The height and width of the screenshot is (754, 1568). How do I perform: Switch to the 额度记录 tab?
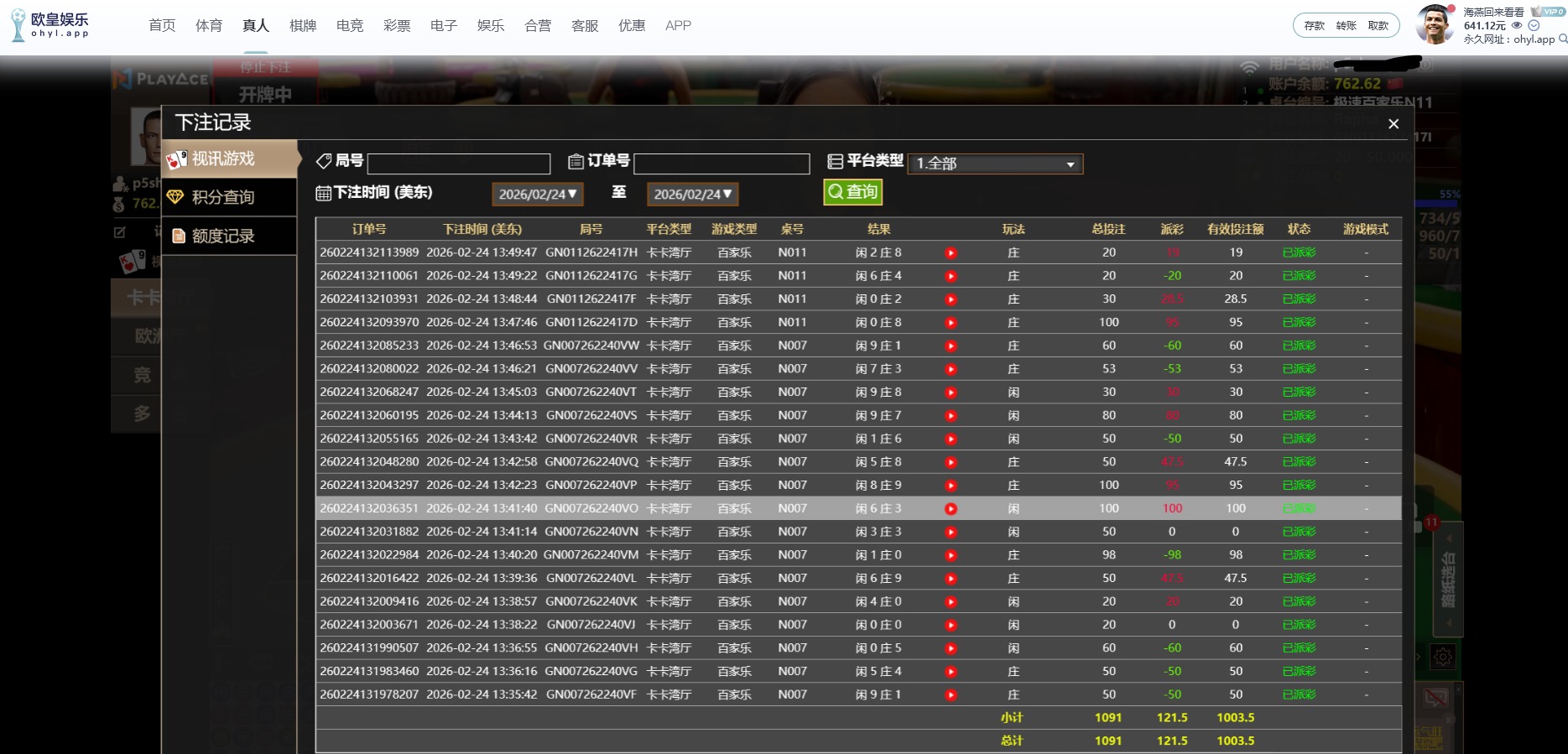point(223,236)
